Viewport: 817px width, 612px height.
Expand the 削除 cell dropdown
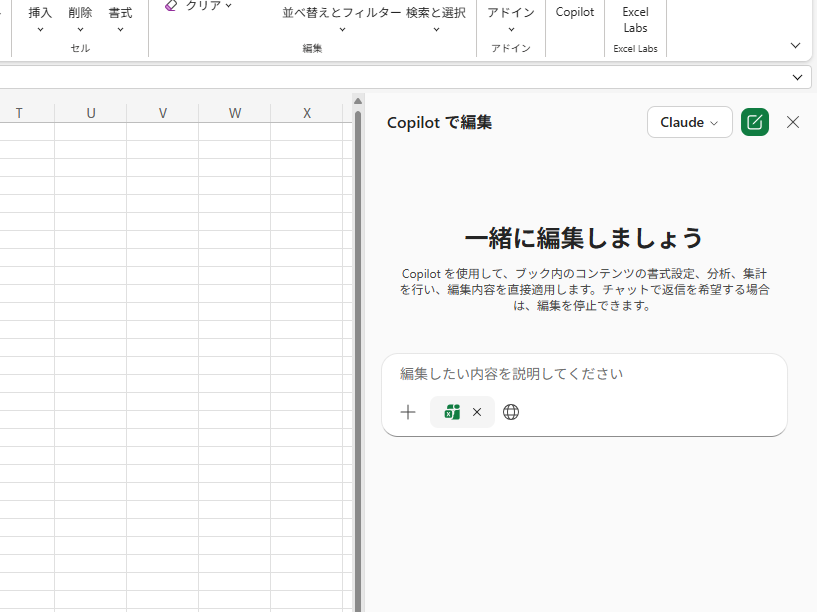click(x=80, y=18)
